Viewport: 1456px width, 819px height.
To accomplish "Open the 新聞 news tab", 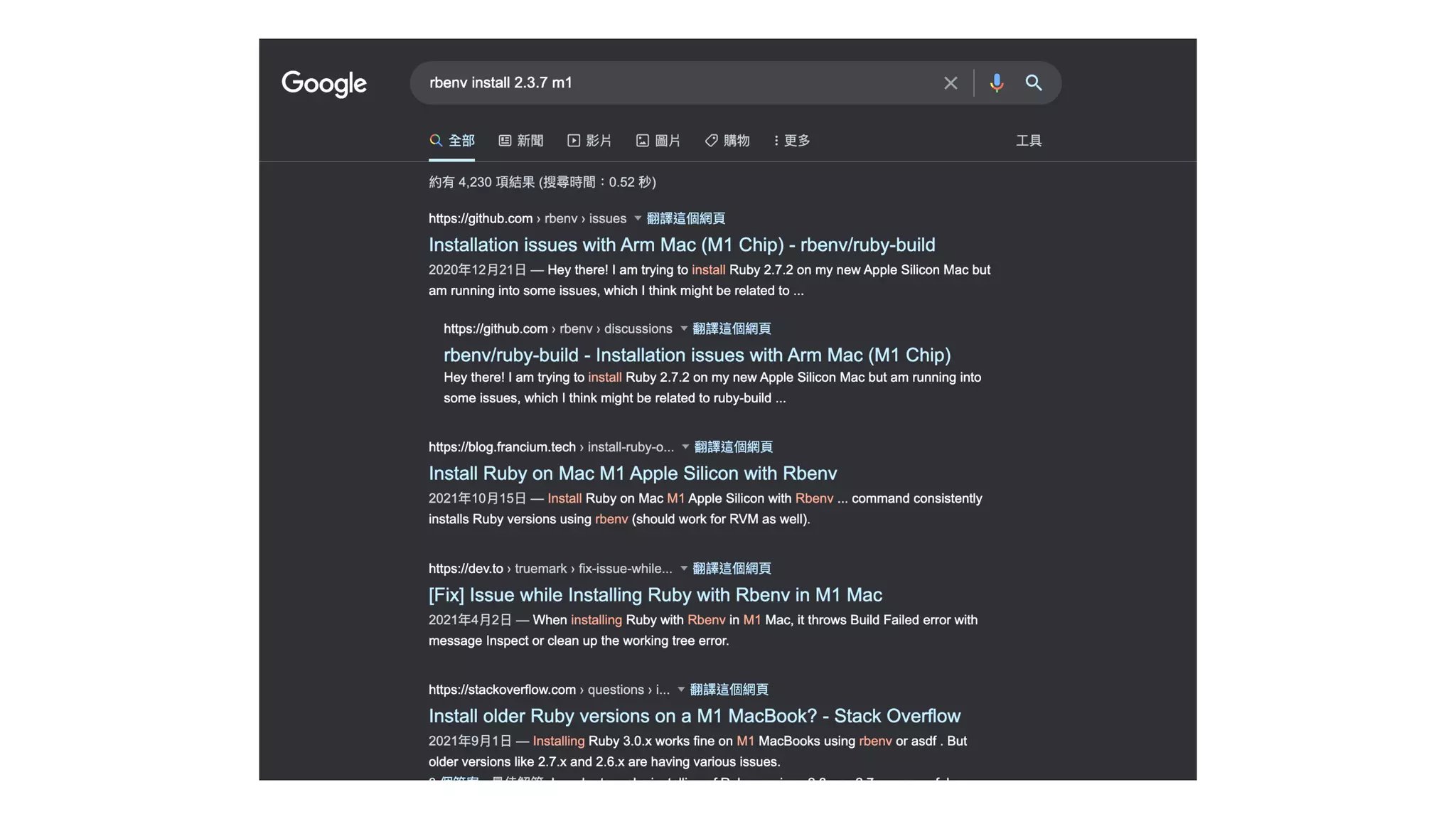I will point(521,141).
